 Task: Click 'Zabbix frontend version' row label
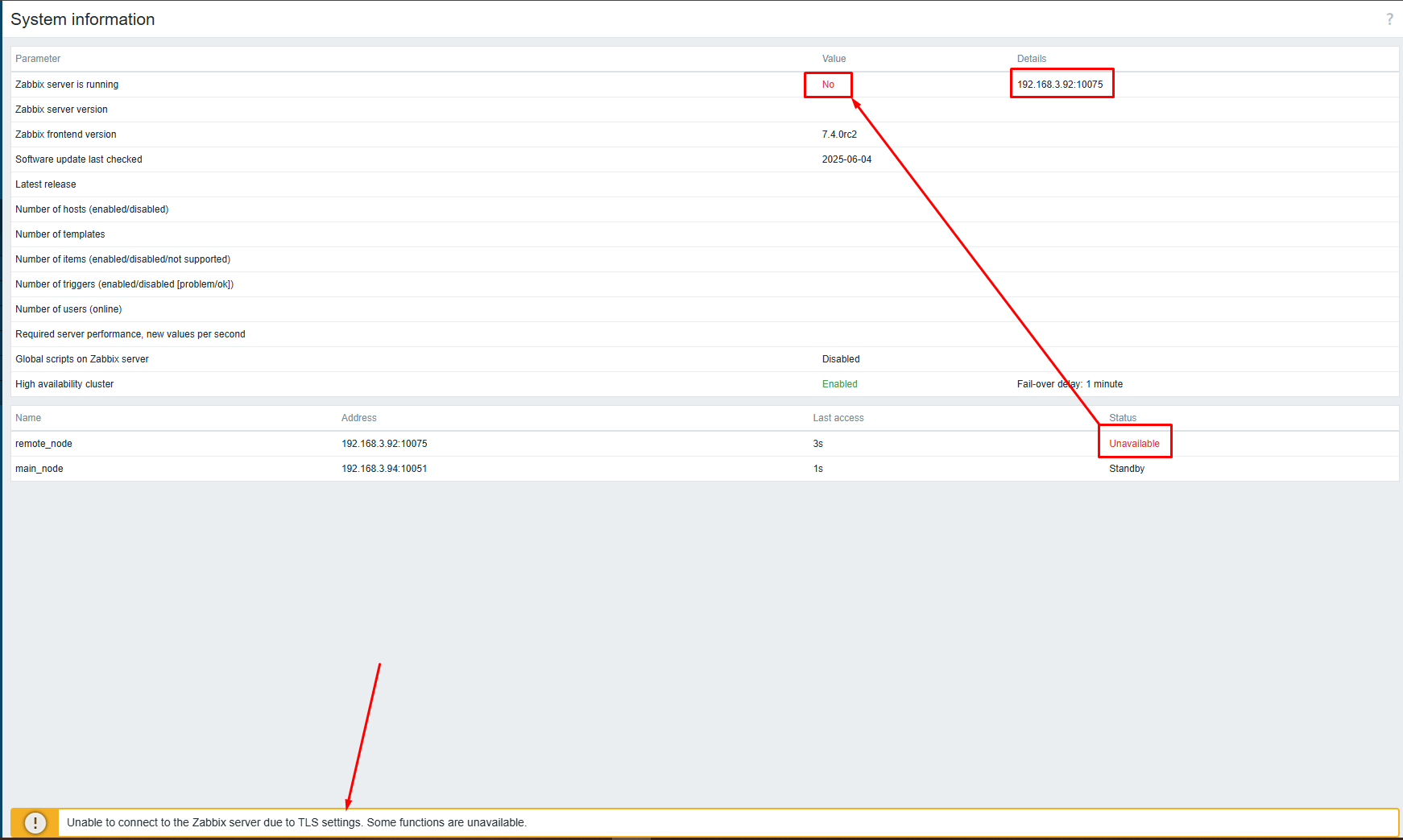pyautogui.click(x=66, y=134)
